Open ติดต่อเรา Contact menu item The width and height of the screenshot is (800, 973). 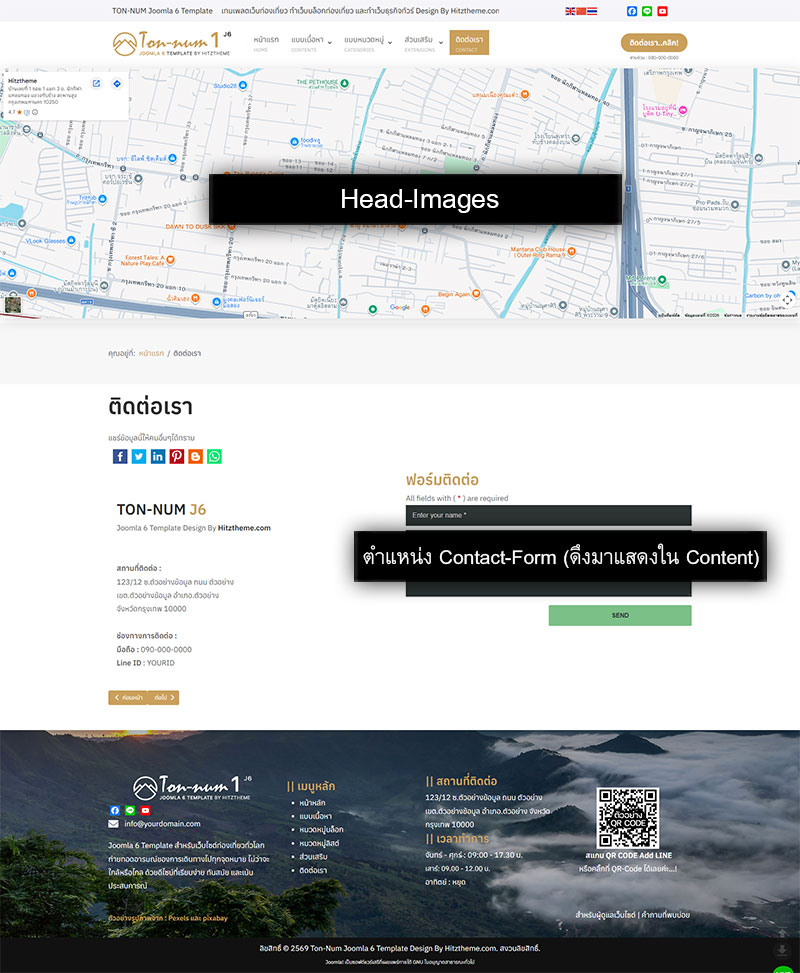[469, 42]
